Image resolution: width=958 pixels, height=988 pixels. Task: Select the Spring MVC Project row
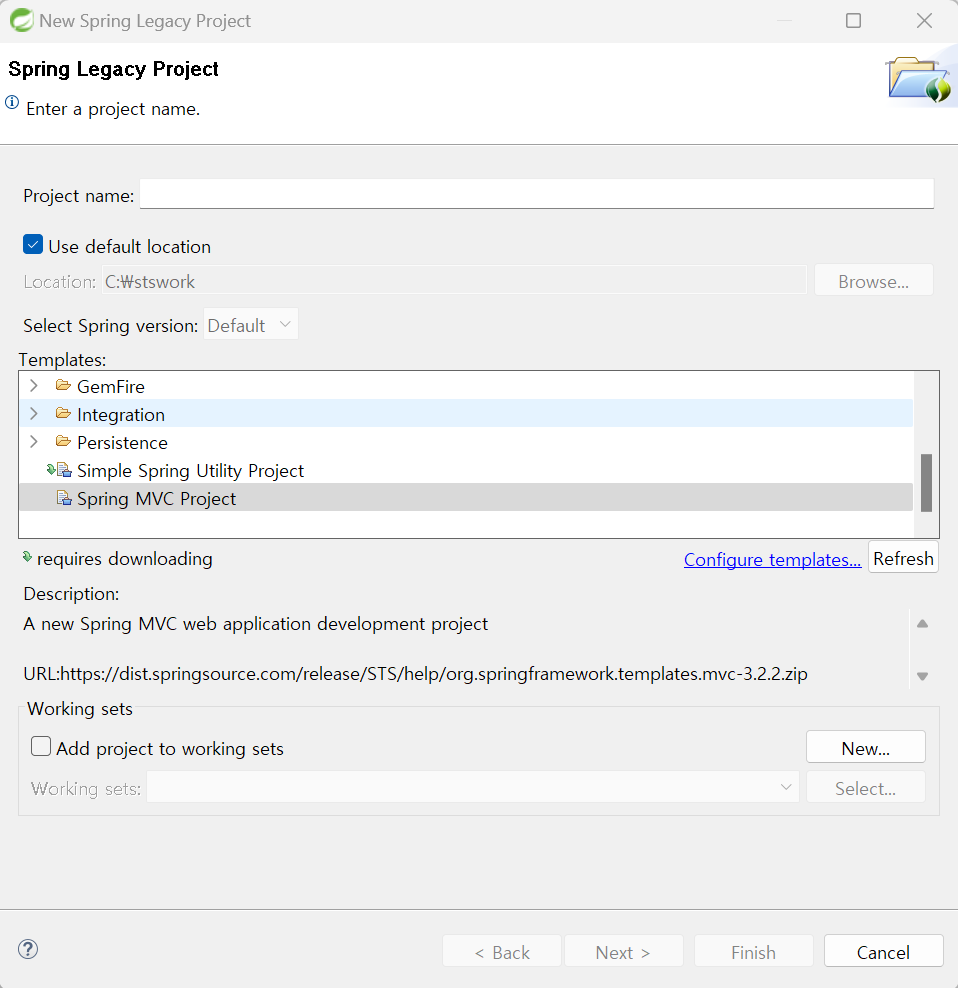(466, 498)
